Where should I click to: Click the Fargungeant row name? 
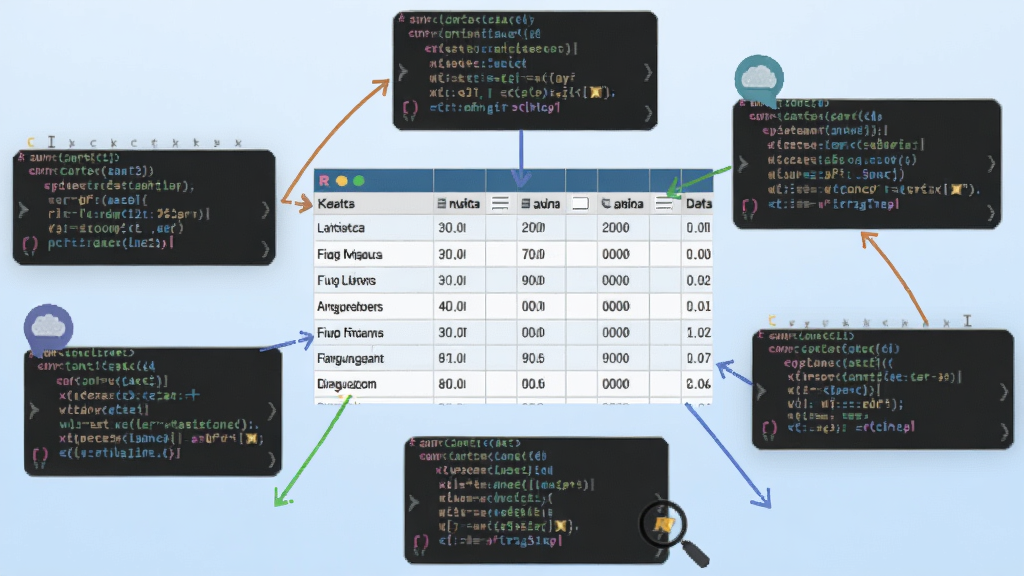point(350,359)
